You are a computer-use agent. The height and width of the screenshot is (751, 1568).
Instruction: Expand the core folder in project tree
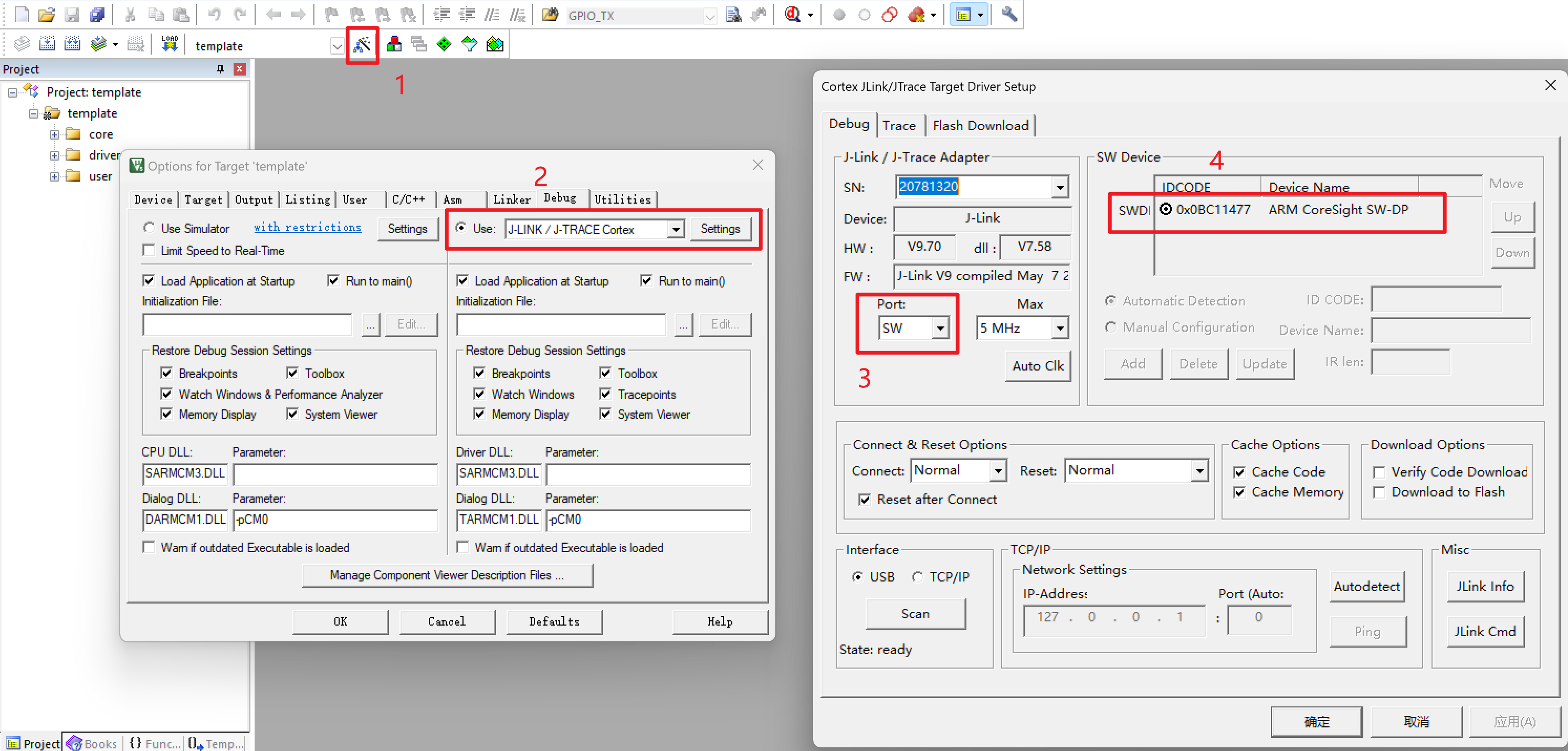point(55,134)
